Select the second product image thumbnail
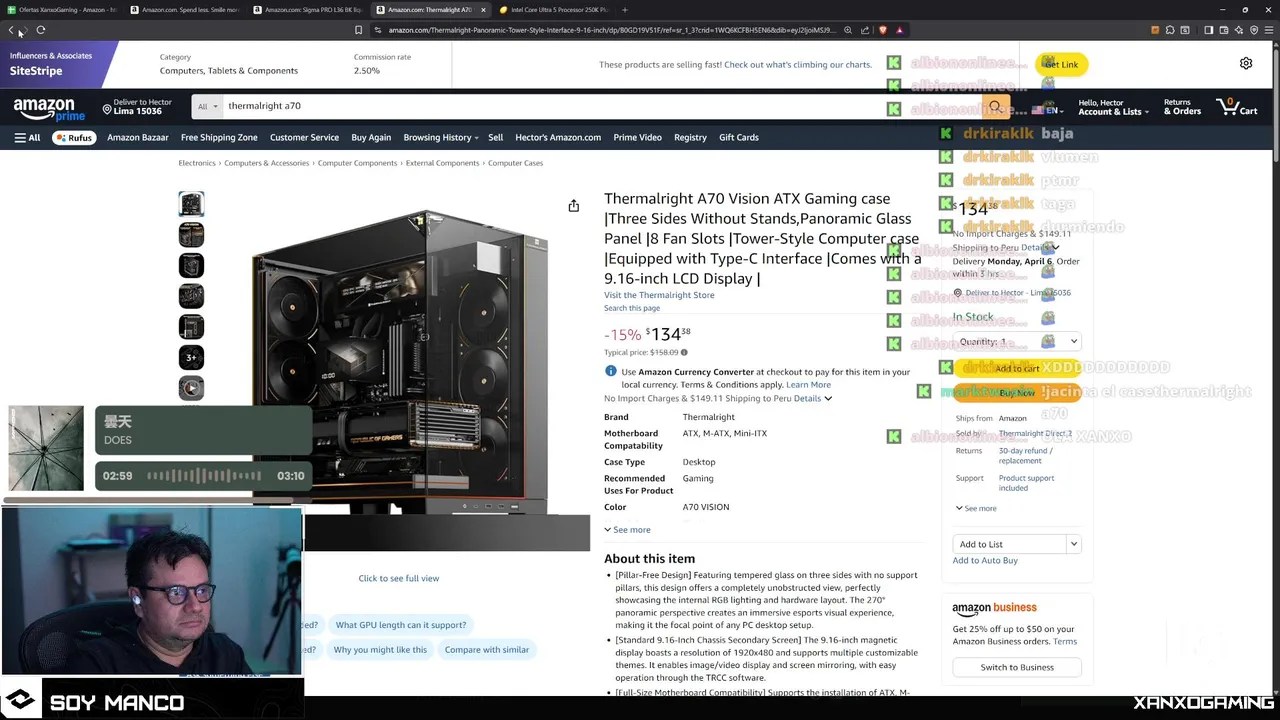The width and height of the screenshot is (1280, 720). [191, 234]
